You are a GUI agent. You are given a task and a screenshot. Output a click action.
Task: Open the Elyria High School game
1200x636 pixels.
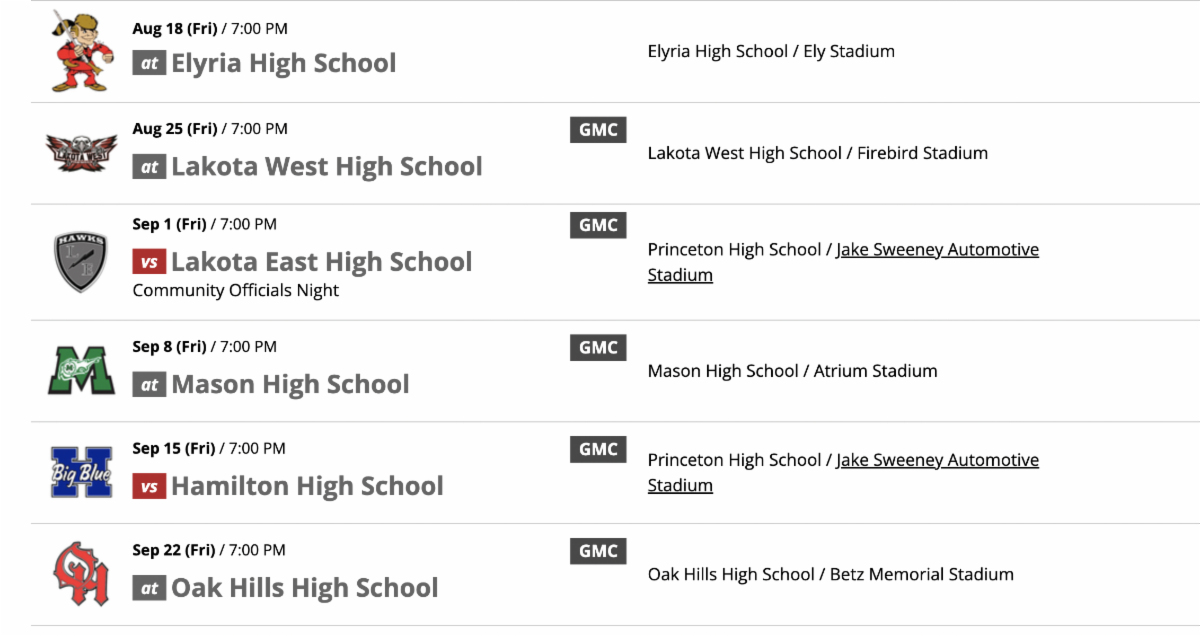283,63
